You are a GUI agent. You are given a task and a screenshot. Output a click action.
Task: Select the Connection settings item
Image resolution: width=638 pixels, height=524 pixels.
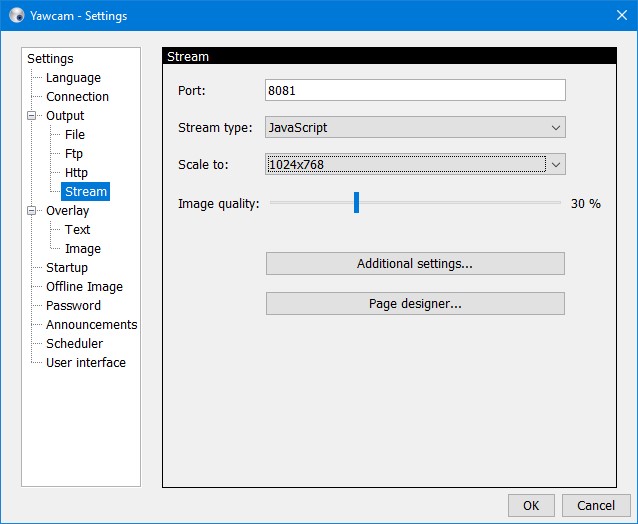coord(77,96)
